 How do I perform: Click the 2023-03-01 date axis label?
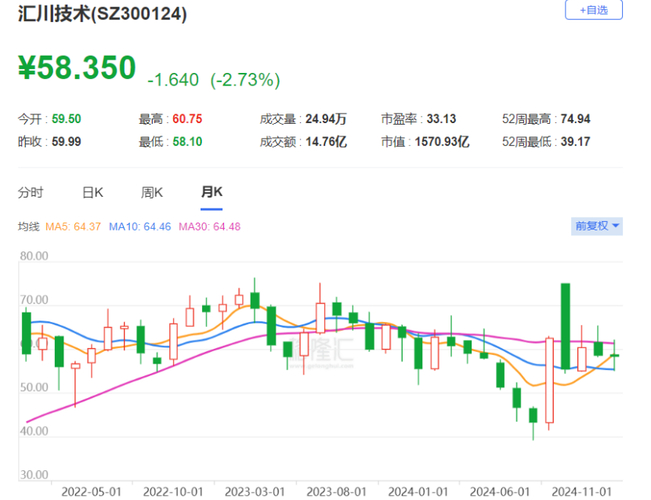[255, 492]
